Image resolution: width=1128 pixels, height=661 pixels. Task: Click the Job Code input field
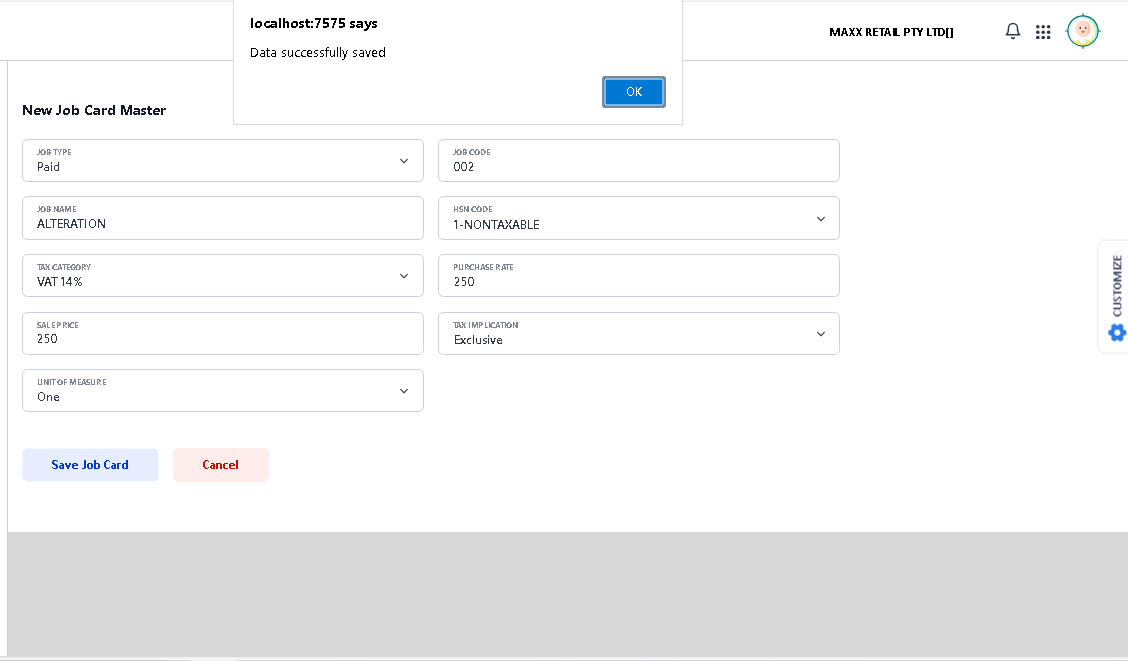(x=638, y=161)
